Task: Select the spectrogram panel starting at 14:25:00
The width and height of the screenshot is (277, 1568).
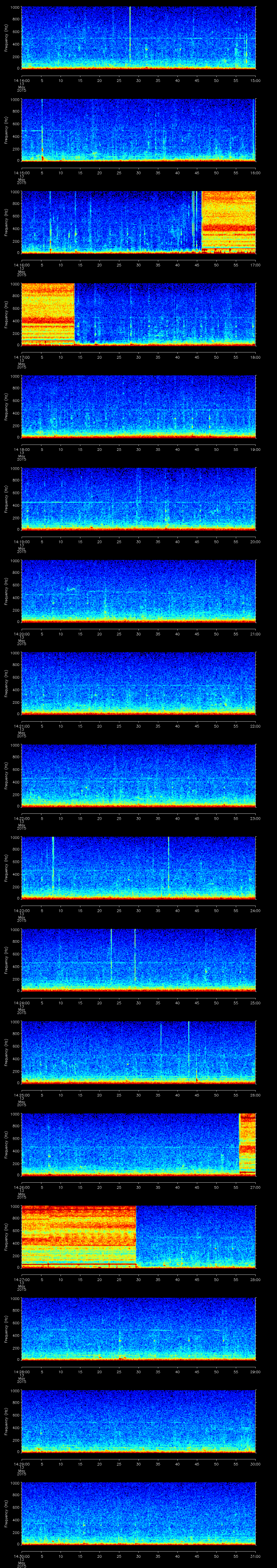Action: click(139, 1052)
